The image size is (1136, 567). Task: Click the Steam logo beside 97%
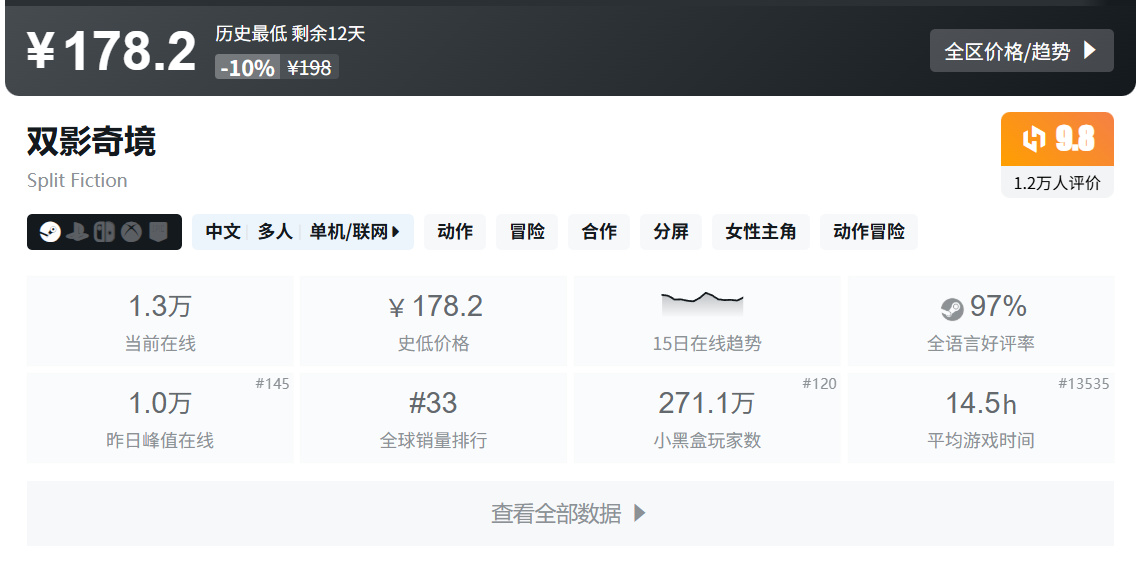coord(952,309)
